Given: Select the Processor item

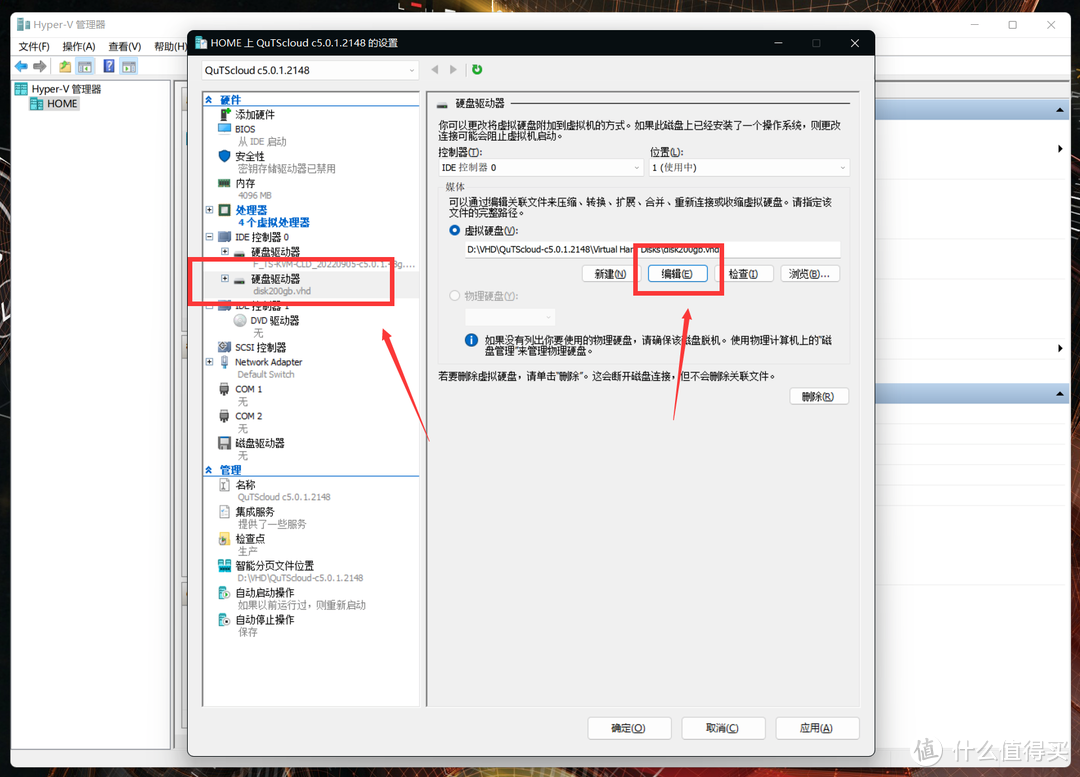Looking at the screenshot, I should [x=251, y=210].
